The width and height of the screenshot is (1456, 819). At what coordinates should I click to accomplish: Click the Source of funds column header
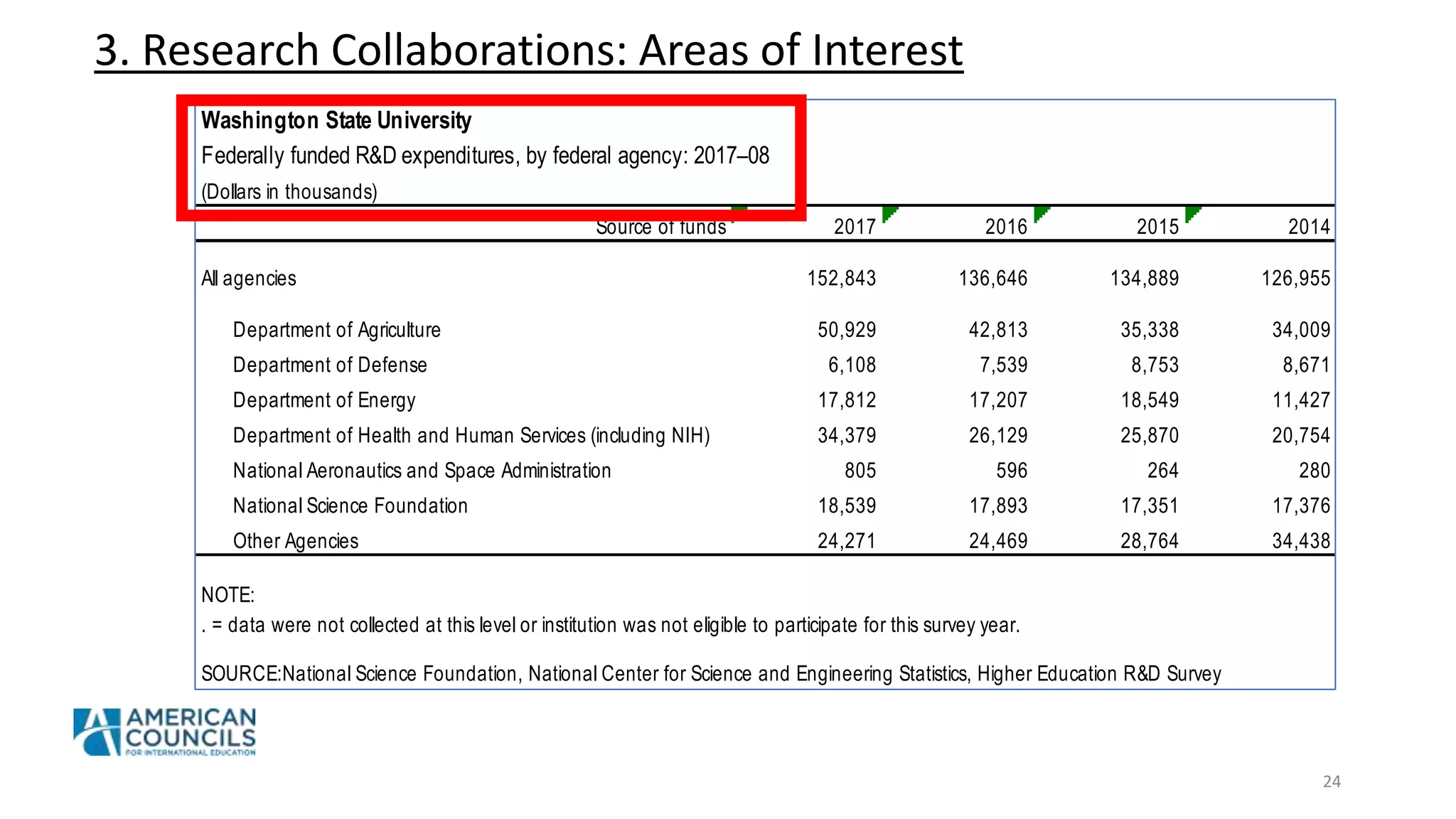tap(661, 227)
